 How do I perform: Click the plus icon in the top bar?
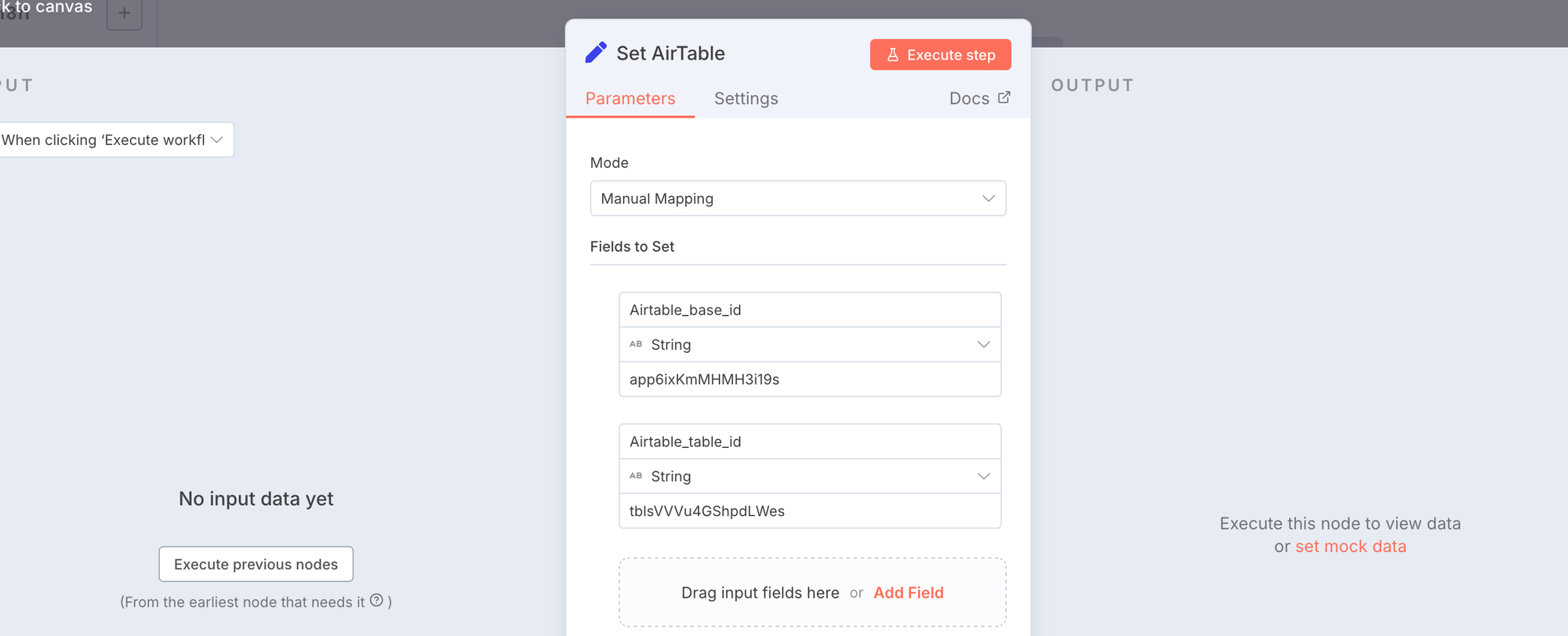(125, 13)
